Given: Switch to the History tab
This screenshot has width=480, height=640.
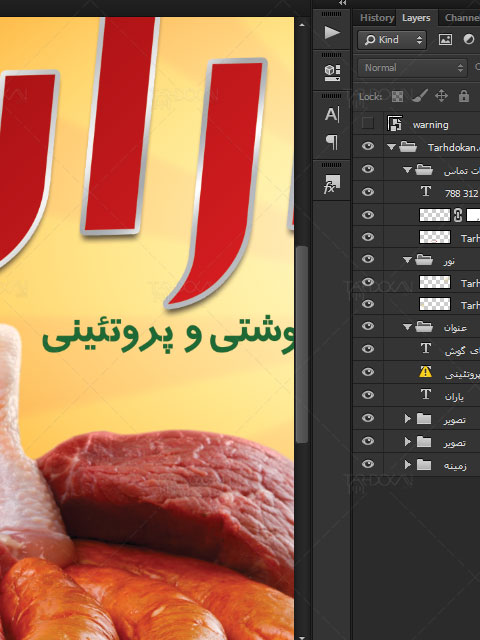Looking at the screenshot, I should pyautogui.click(x=377, y=18).
